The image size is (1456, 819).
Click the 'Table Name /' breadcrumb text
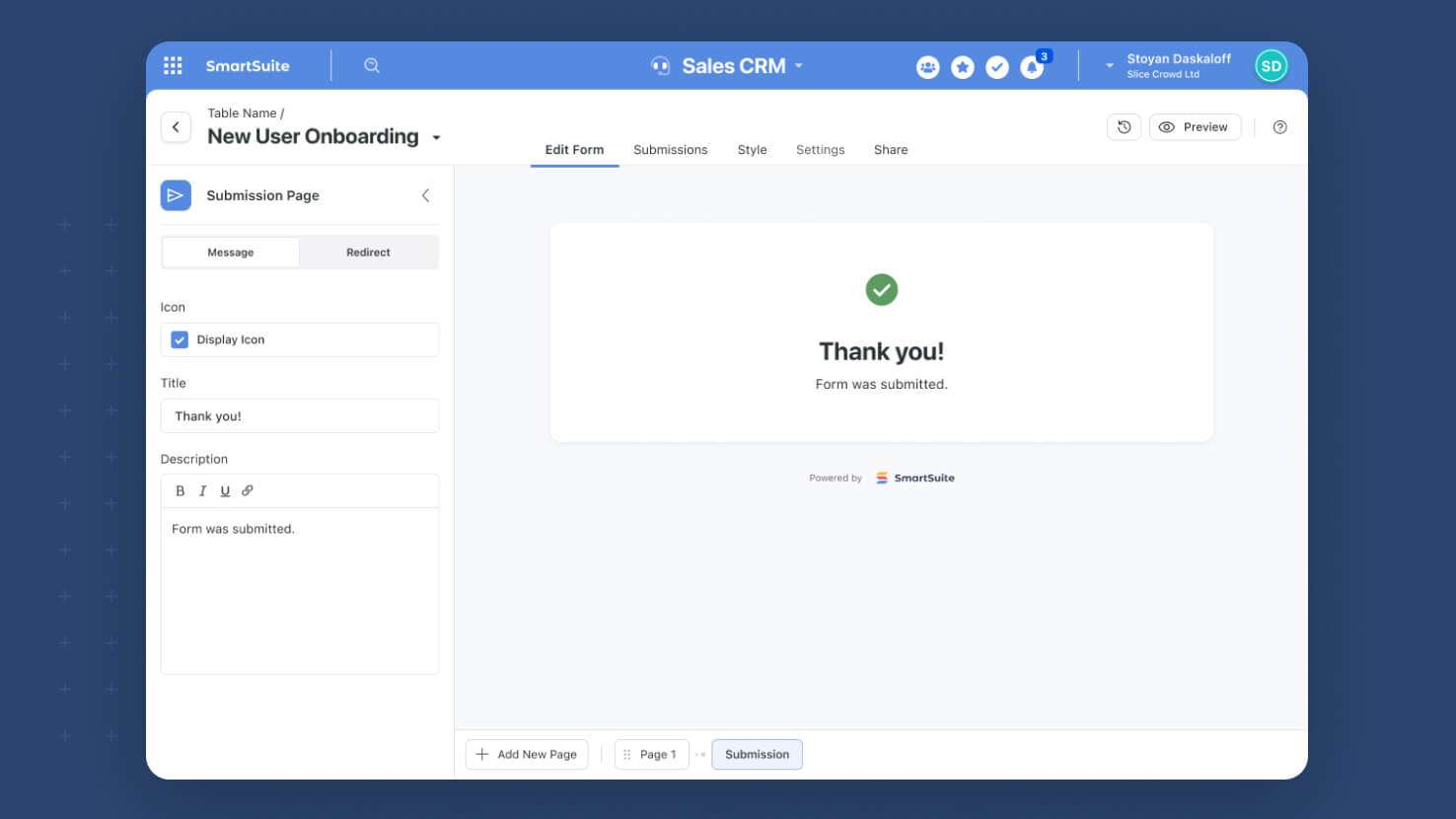[246, 113]
